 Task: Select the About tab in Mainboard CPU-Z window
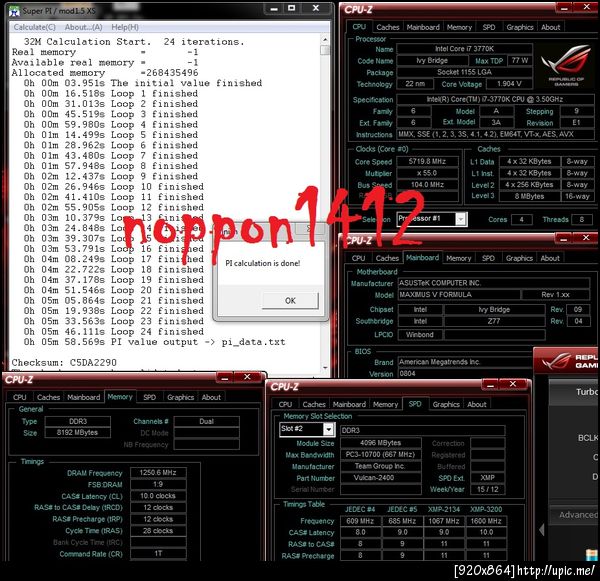click(x=550, y=258)
